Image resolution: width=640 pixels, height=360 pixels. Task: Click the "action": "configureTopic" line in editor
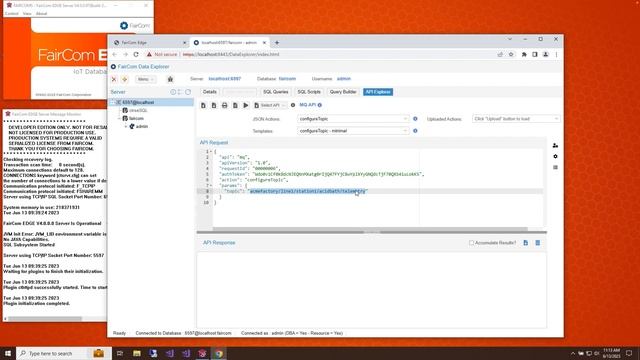click(x=253, y=180)
